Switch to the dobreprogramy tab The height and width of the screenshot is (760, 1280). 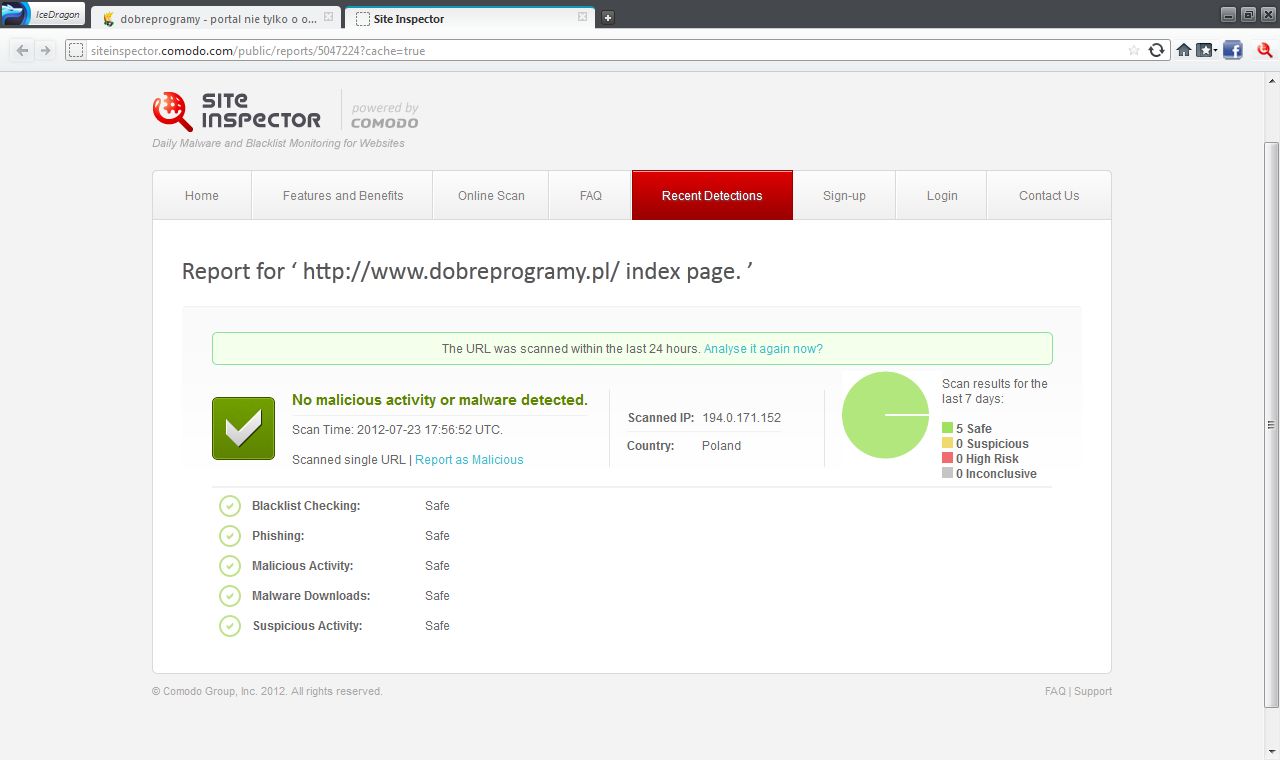[215, 18]
